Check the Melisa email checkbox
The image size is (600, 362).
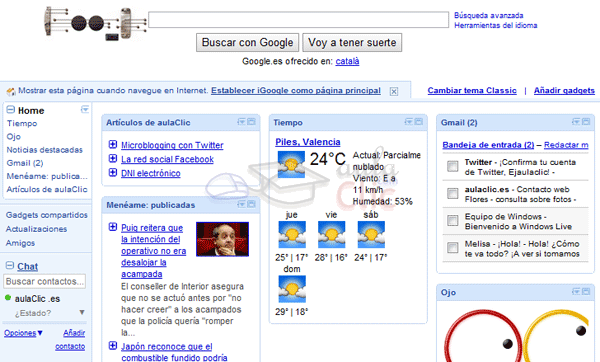pos(453,248)
